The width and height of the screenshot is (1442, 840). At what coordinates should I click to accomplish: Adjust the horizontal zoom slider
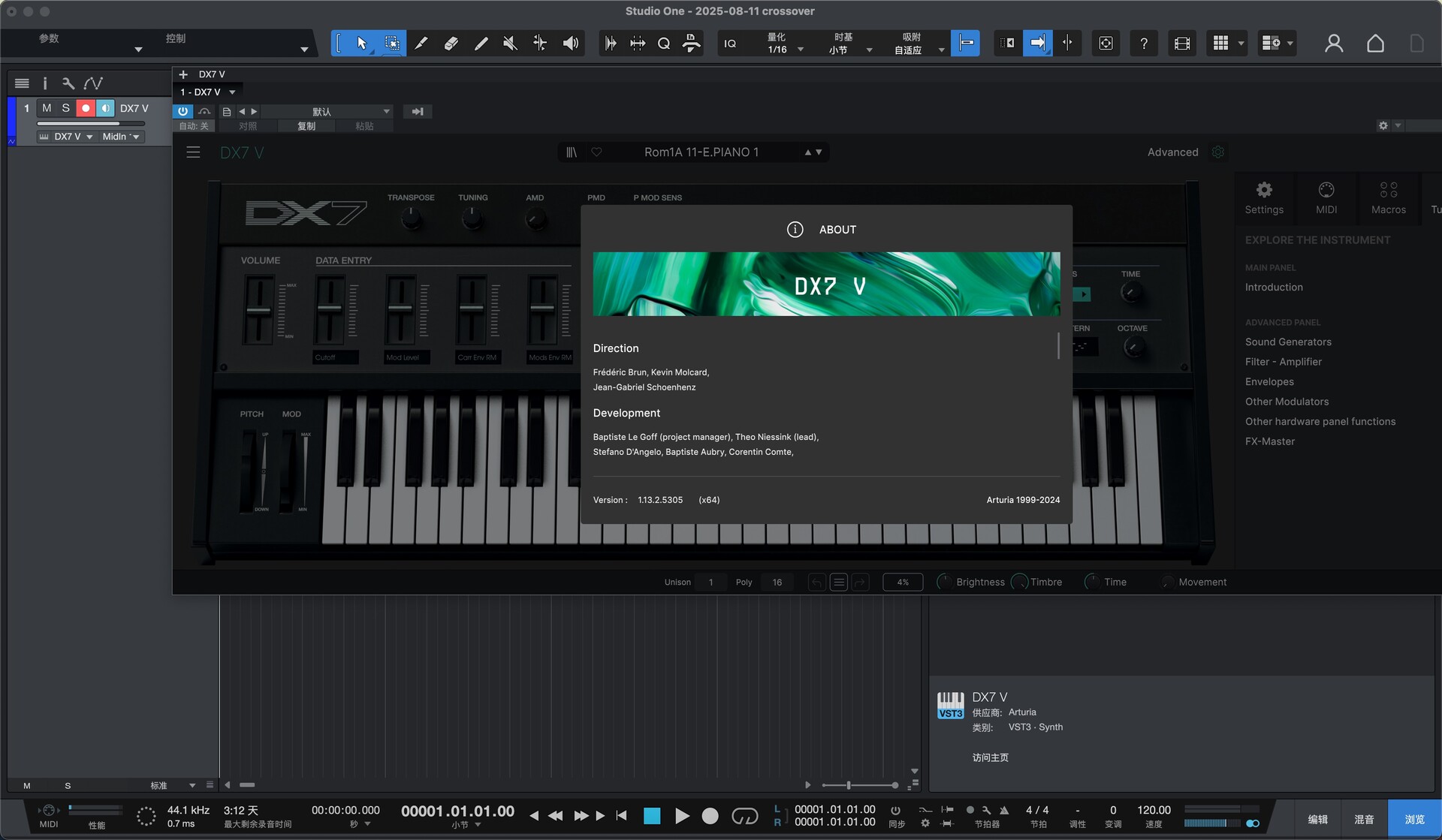860,785
